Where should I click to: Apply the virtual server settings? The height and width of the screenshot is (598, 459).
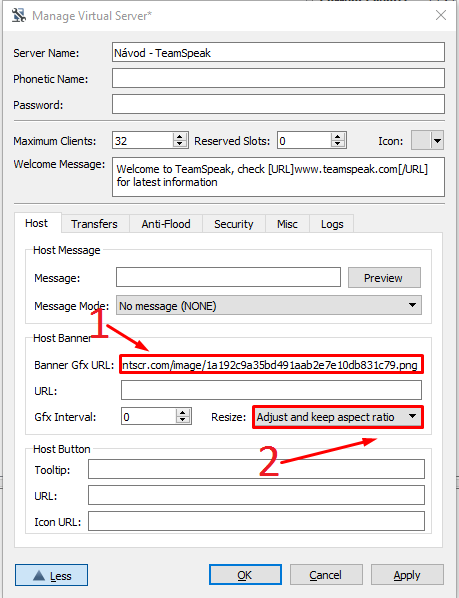tap(407, 575)
